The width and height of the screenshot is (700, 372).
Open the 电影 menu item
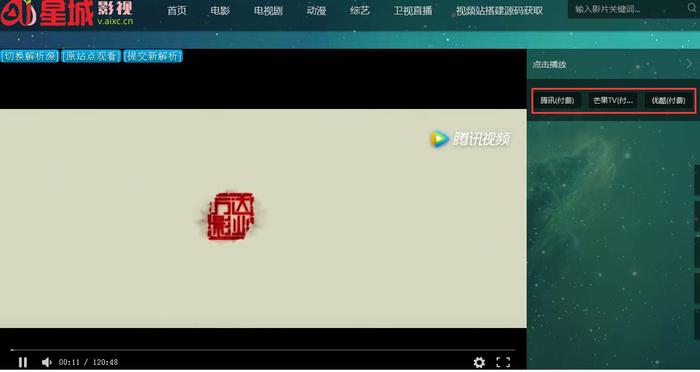[x=220, y=11]
